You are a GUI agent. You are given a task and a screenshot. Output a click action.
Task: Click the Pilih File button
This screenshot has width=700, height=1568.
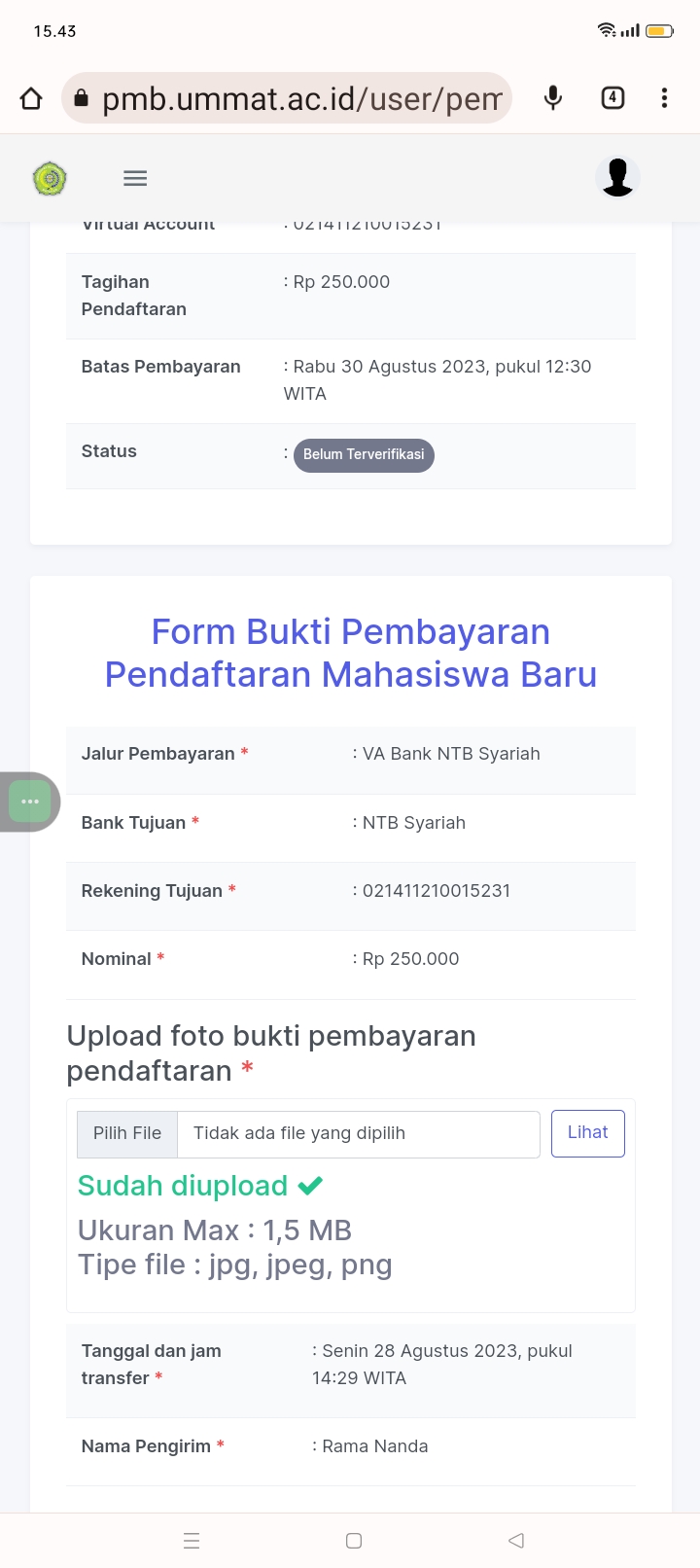click(x=127, y=1133)
